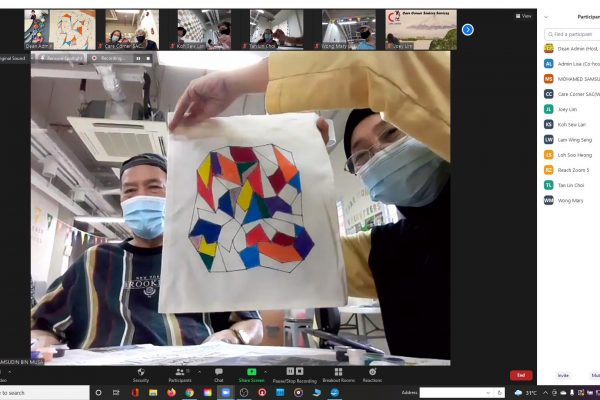Show next page of video thumbnails
Image resolution: width=600 pixels, height=400 pixels.
(x=468, y=29)
